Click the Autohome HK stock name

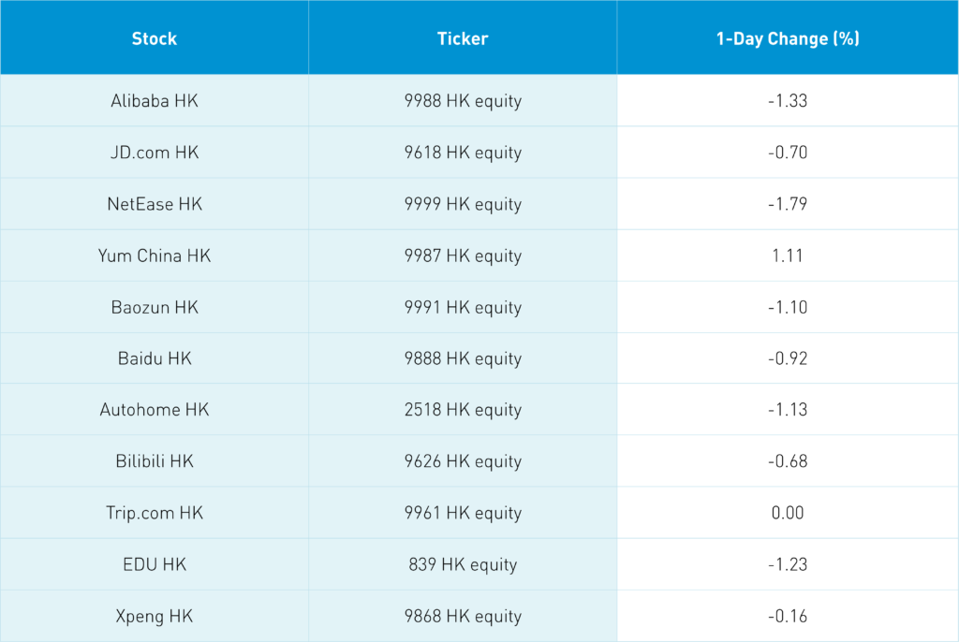pos(154,410)
